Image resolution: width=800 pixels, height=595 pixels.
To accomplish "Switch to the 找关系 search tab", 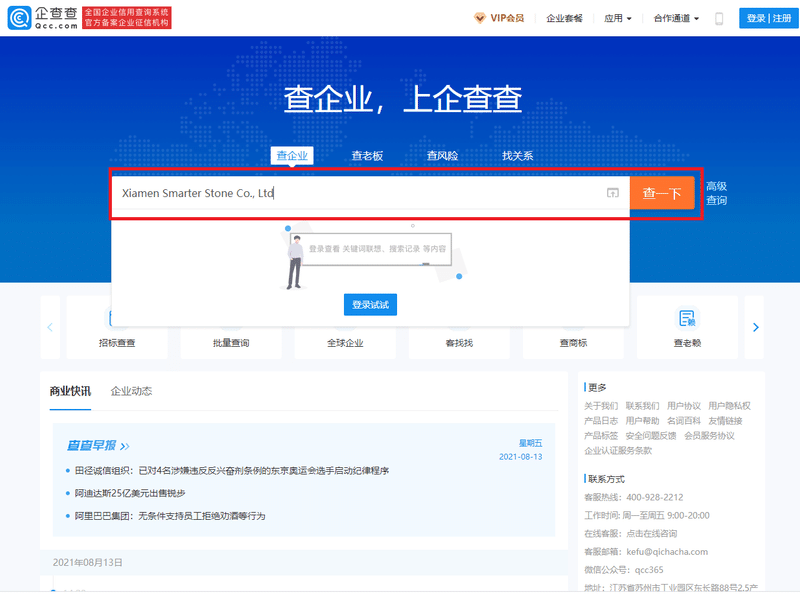I will click(517, 156).
